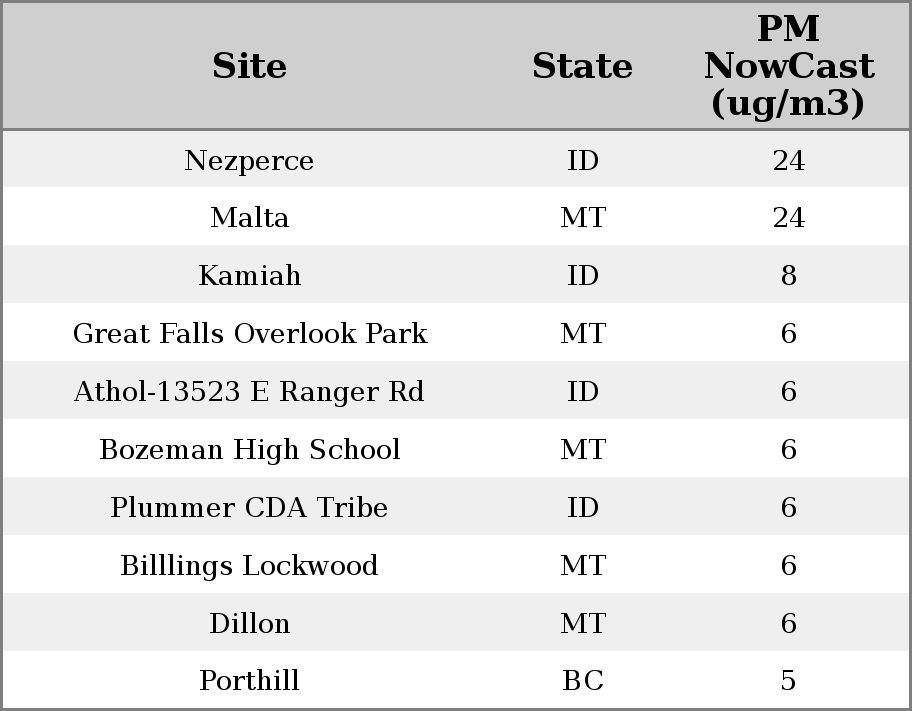
Task: Click the MT state cell for Malta
Action: tap(582, 218)
